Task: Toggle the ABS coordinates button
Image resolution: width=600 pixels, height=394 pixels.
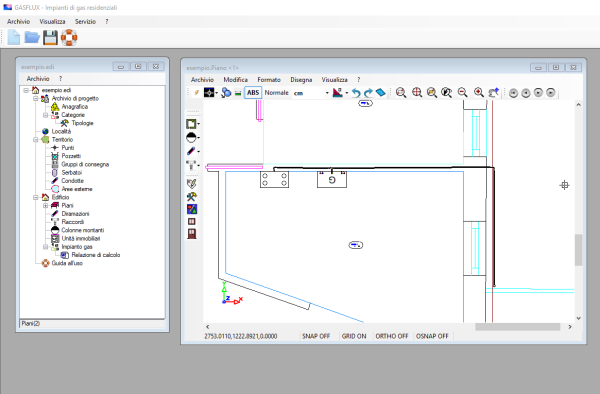Action: 253,93
